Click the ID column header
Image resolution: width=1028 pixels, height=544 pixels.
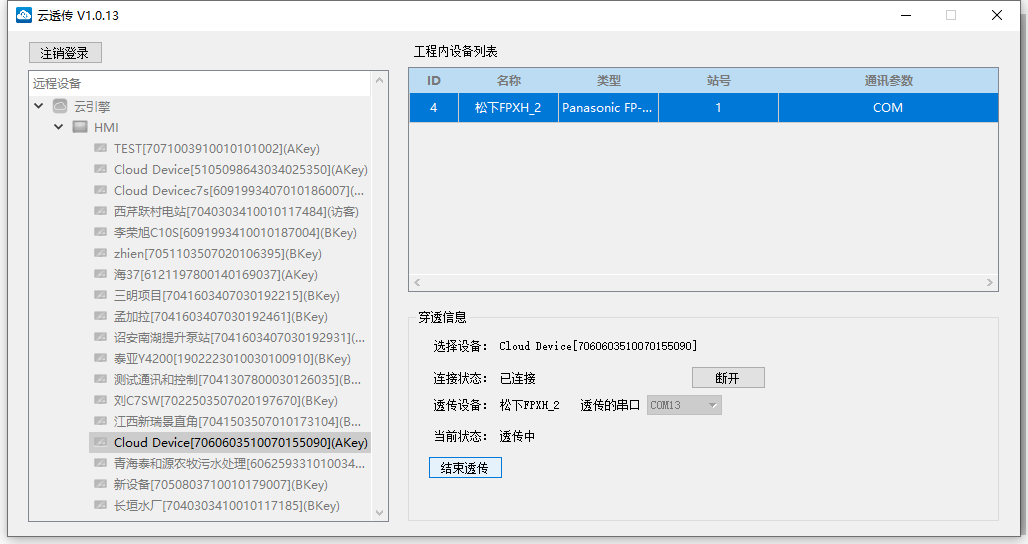434,81
